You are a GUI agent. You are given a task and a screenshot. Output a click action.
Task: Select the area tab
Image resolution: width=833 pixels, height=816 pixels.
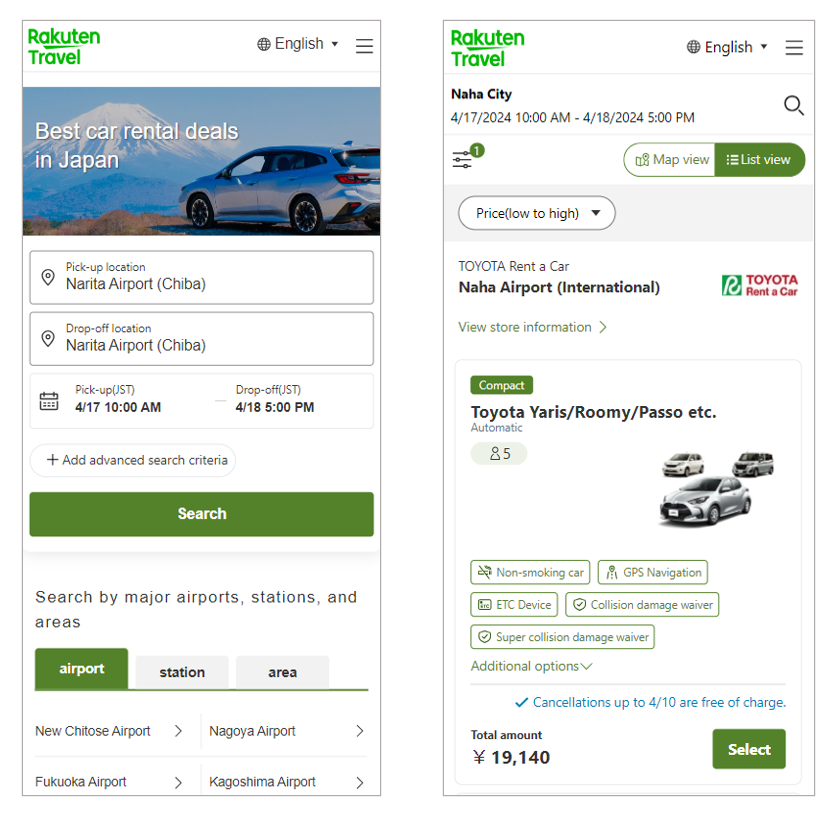(282, 672)
